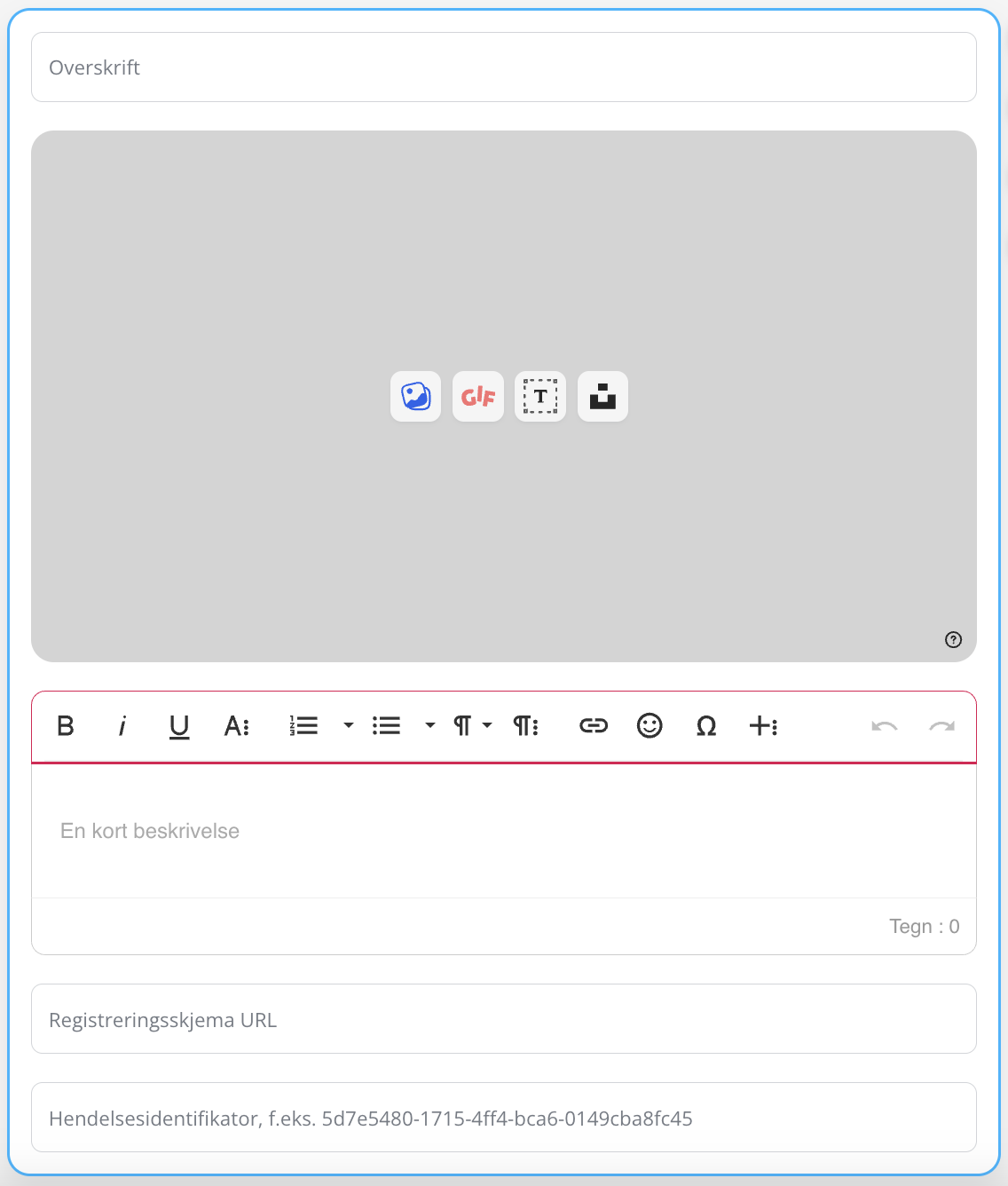Toggle bold formatting
The height and width of the screenshot is (1186, 1008).
(66, 726)
